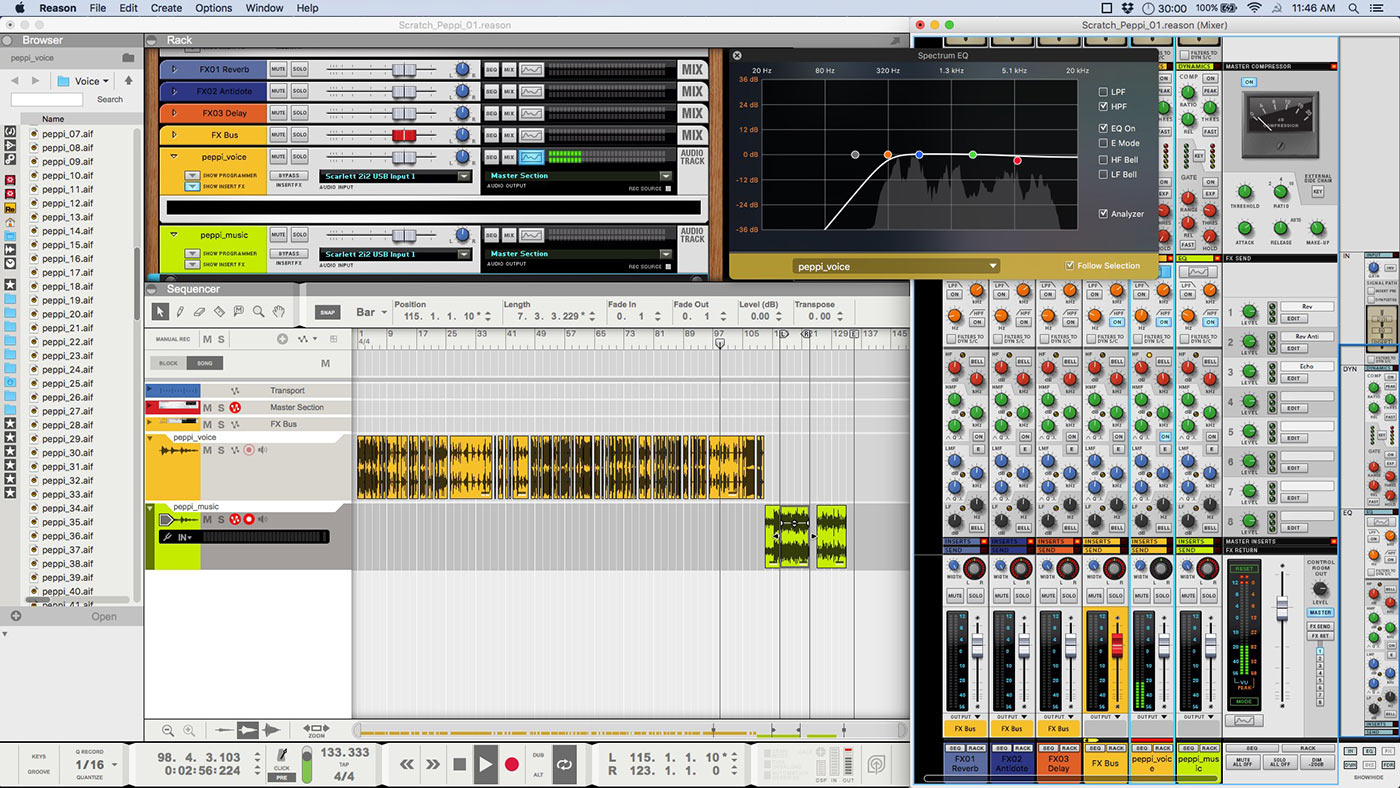
Task: Switch to BLOCK mode button
Action: (168, 363)
